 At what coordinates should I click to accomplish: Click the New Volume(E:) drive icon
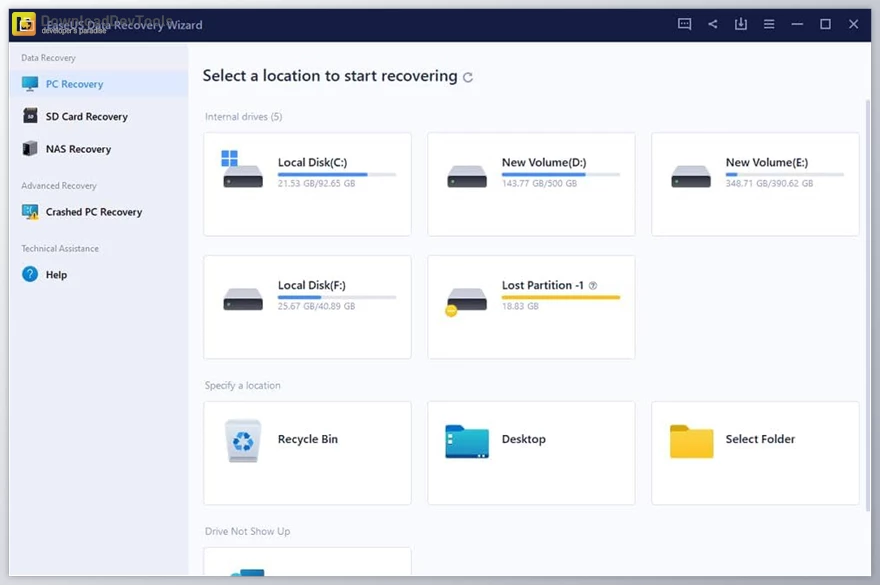(690, 176)
